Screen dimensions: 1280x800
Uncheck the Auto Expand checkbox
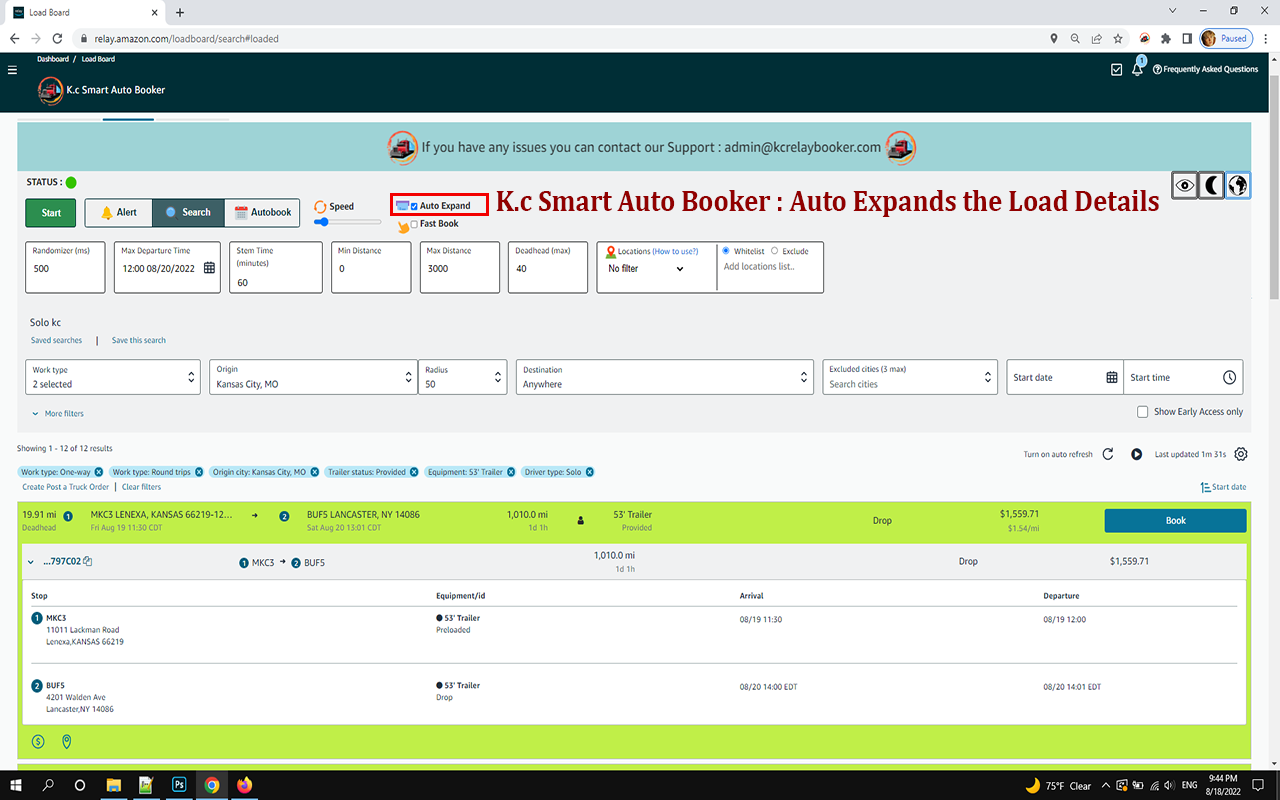[x=414, y=206]
